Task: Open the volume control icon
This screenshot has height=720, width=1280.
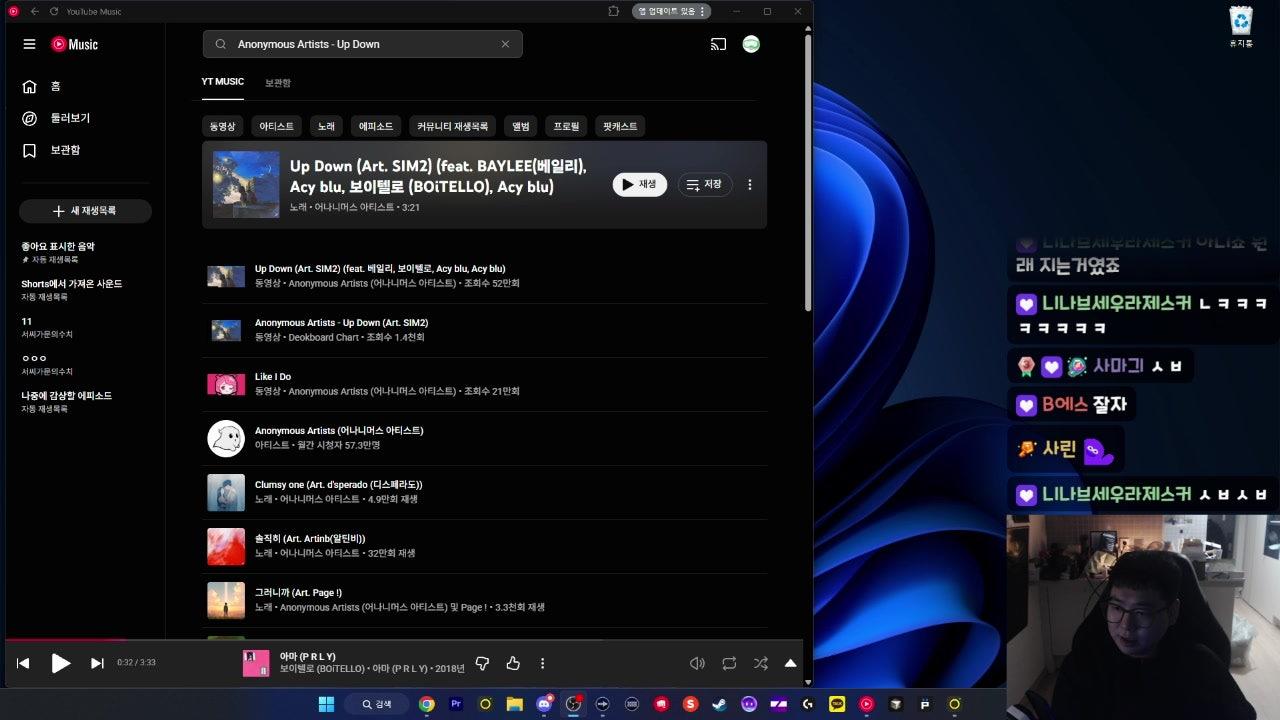Action: (x=697, y=663)
